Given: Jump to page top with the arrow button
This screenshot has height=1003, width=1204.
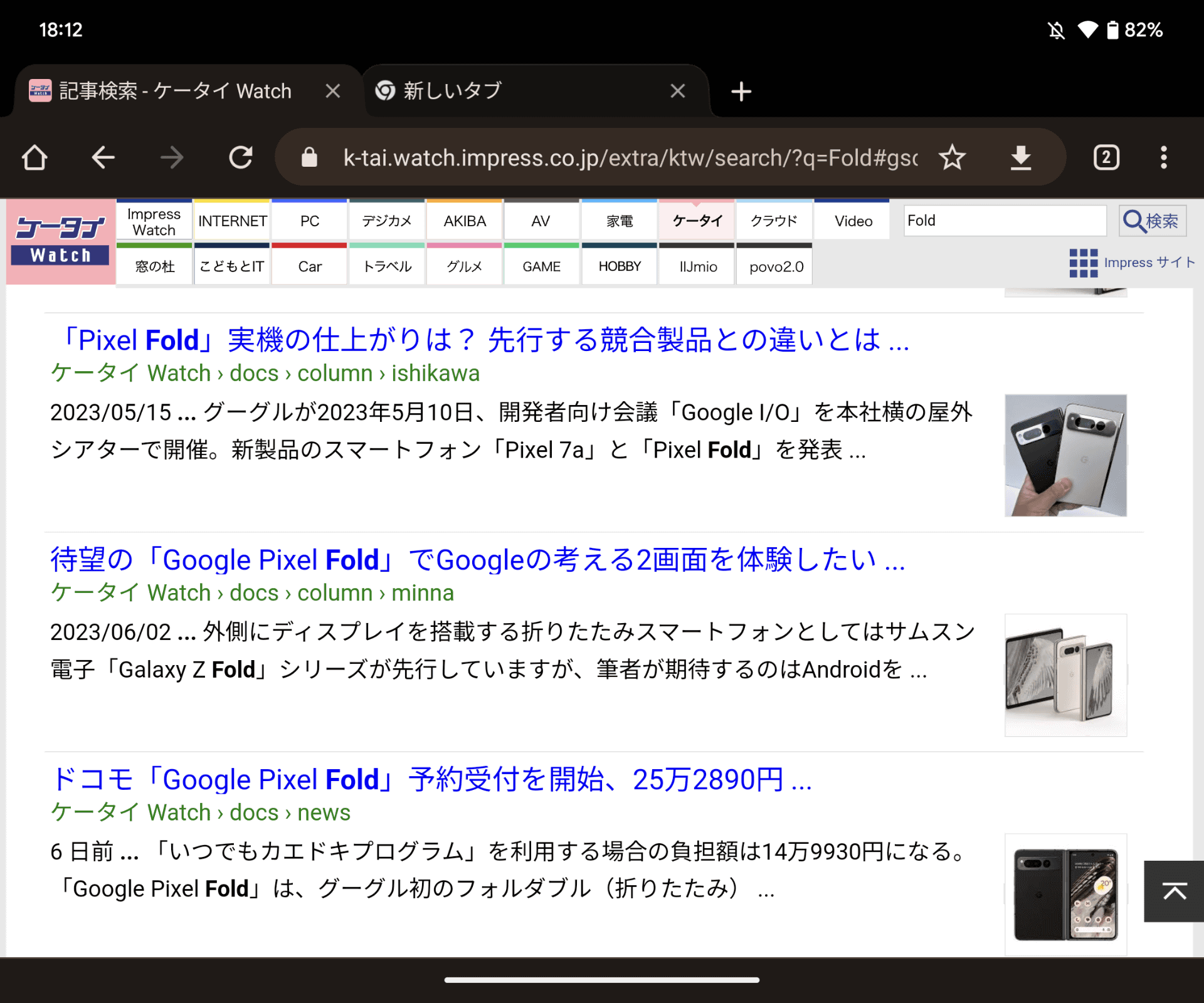Looking at the screenshot, I should pyautogui.click(x=1174, y=891).
